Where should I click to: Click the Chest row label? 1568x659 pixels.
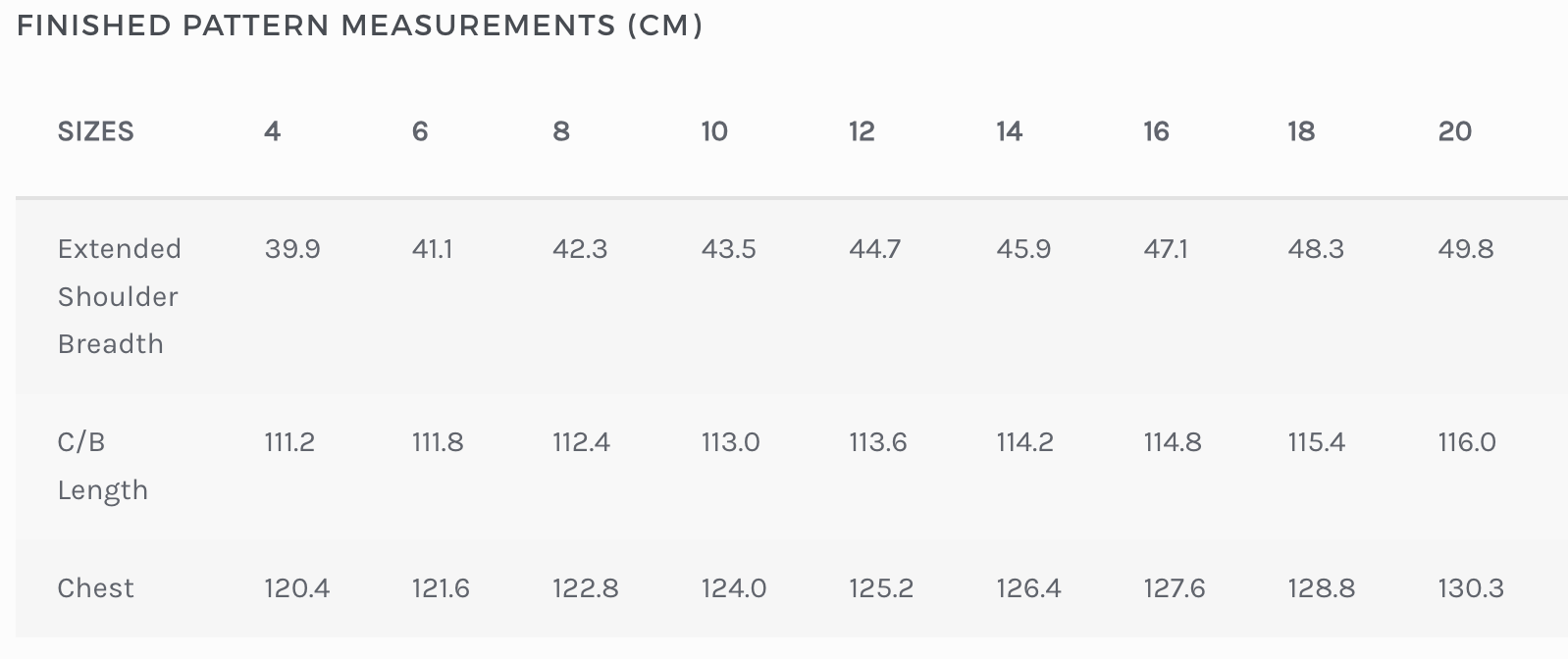coord(95,588)
